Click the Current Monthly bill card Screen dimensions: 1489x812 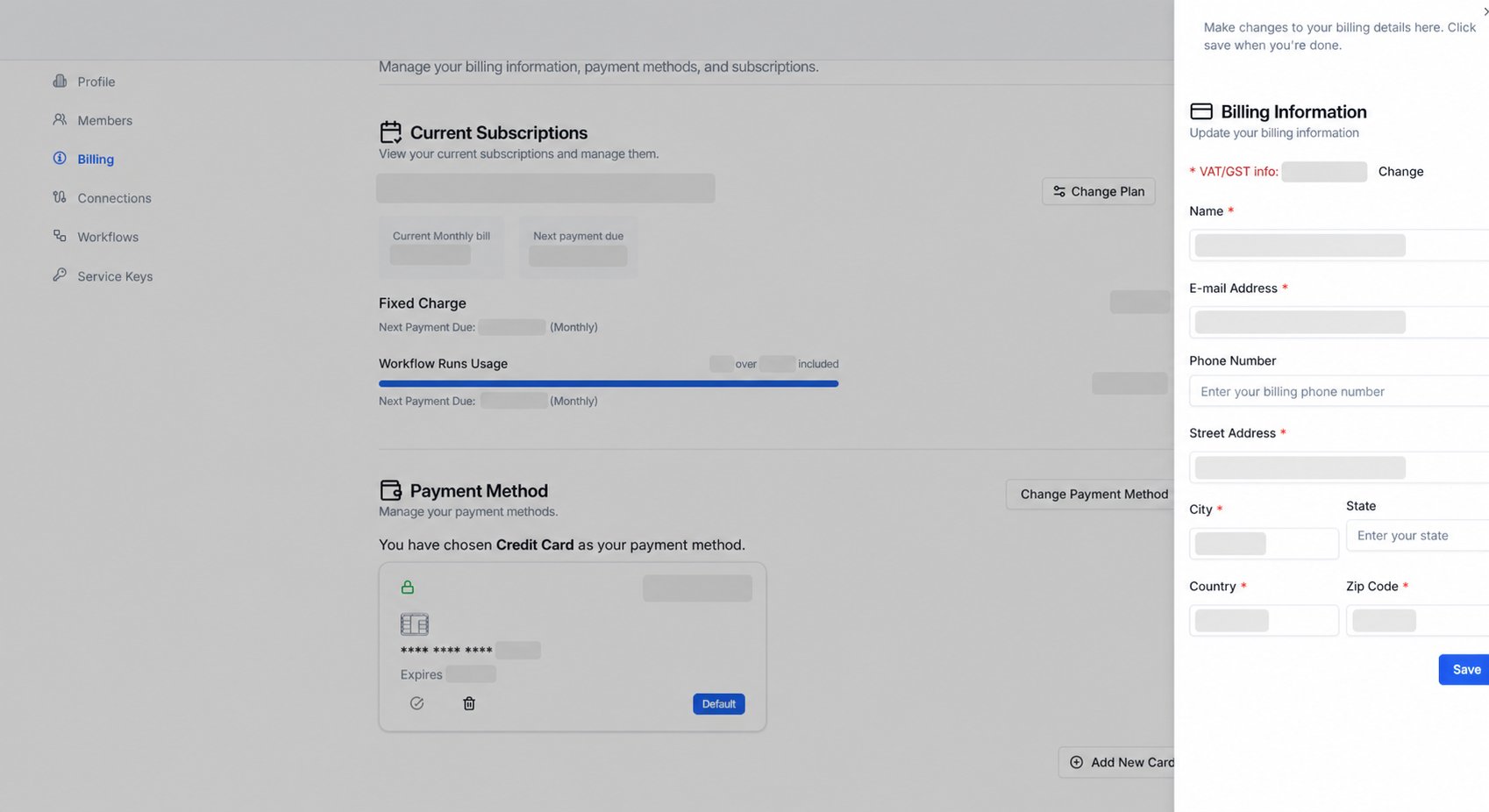[441, 247]
